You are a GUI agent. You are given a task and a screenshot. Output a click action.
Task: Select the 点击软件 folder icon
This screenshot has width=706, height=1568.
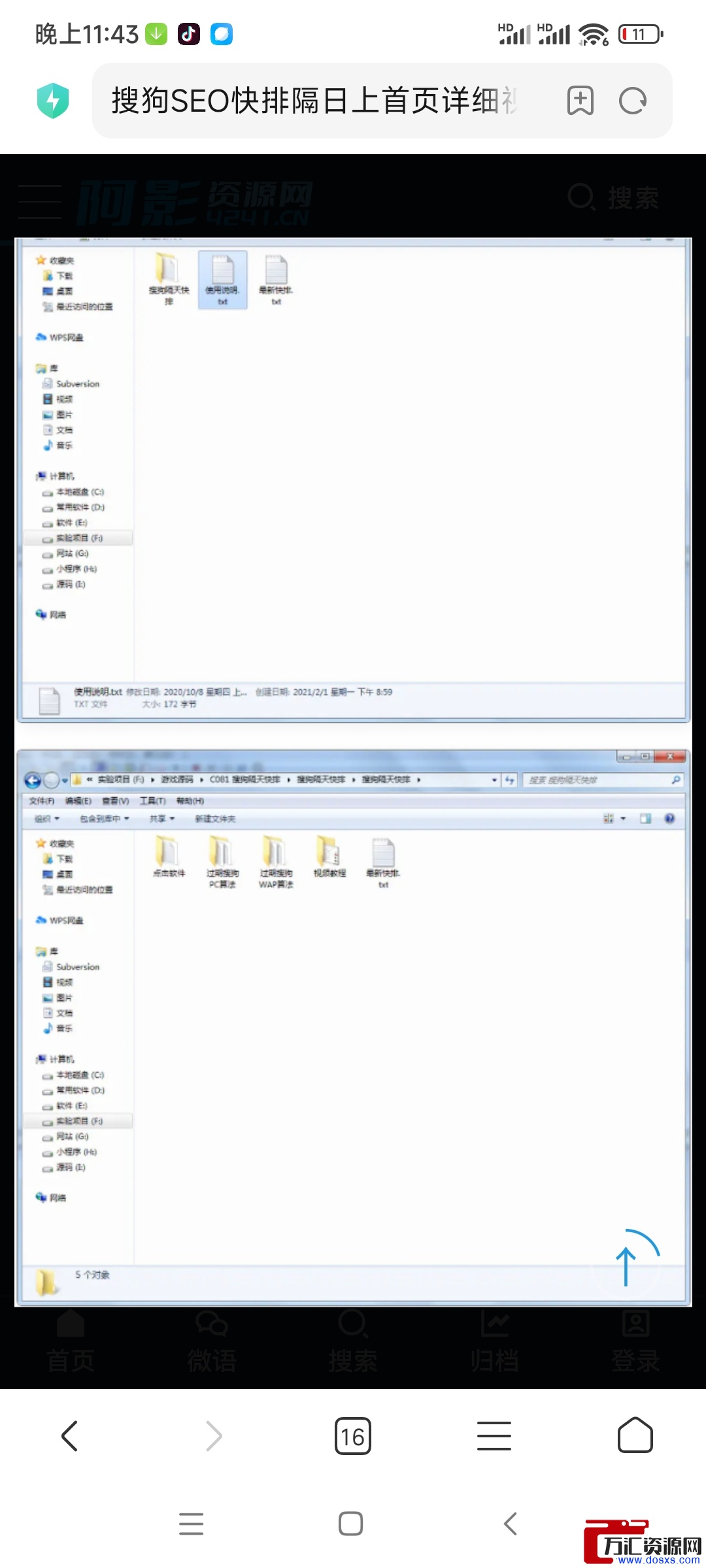tap(169, 857)
